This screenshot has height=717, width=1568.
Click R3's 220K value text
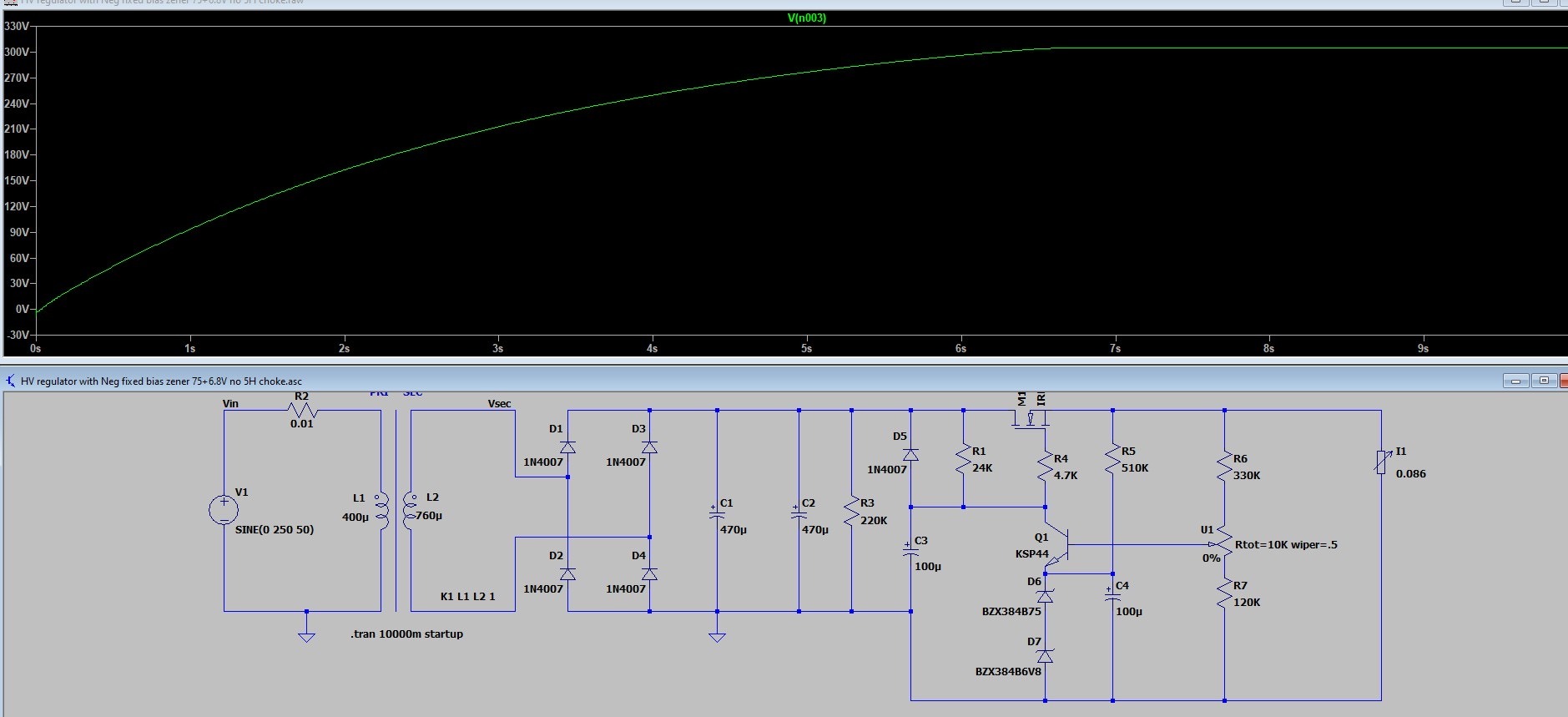874,521
